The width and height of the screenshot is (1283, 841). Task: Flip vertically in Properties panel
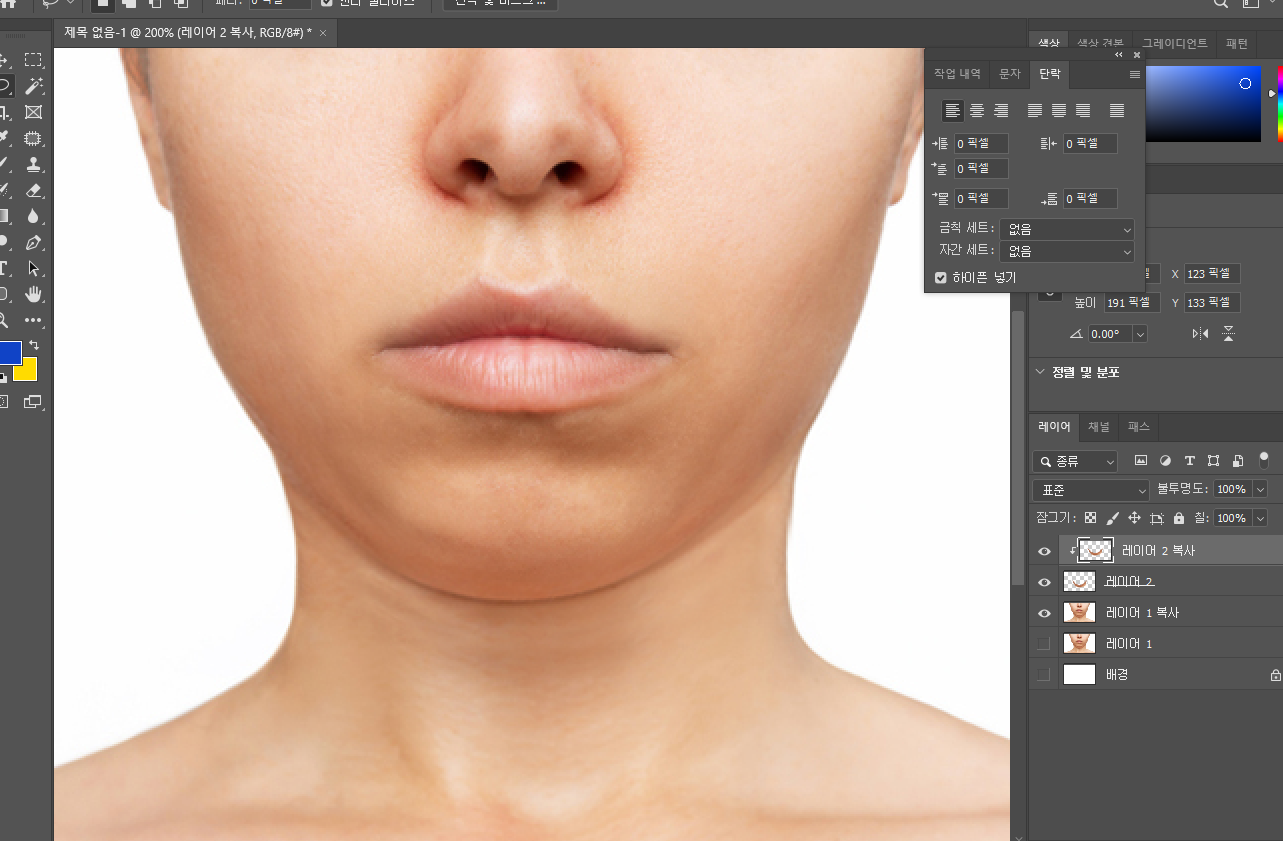1228,334
